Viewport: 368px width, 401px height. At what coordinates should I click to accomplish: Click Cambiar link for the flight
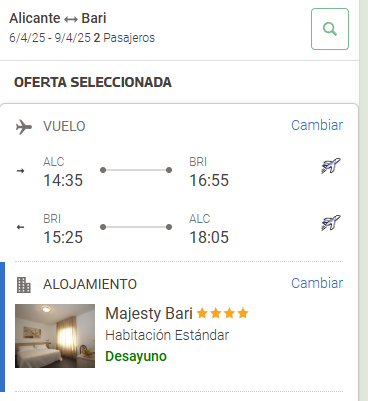(317, 125)
